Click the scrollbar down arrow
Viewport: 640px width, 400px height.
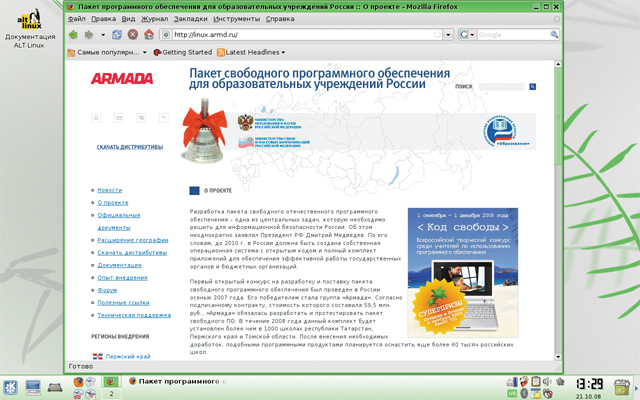(x=558, y=357)
